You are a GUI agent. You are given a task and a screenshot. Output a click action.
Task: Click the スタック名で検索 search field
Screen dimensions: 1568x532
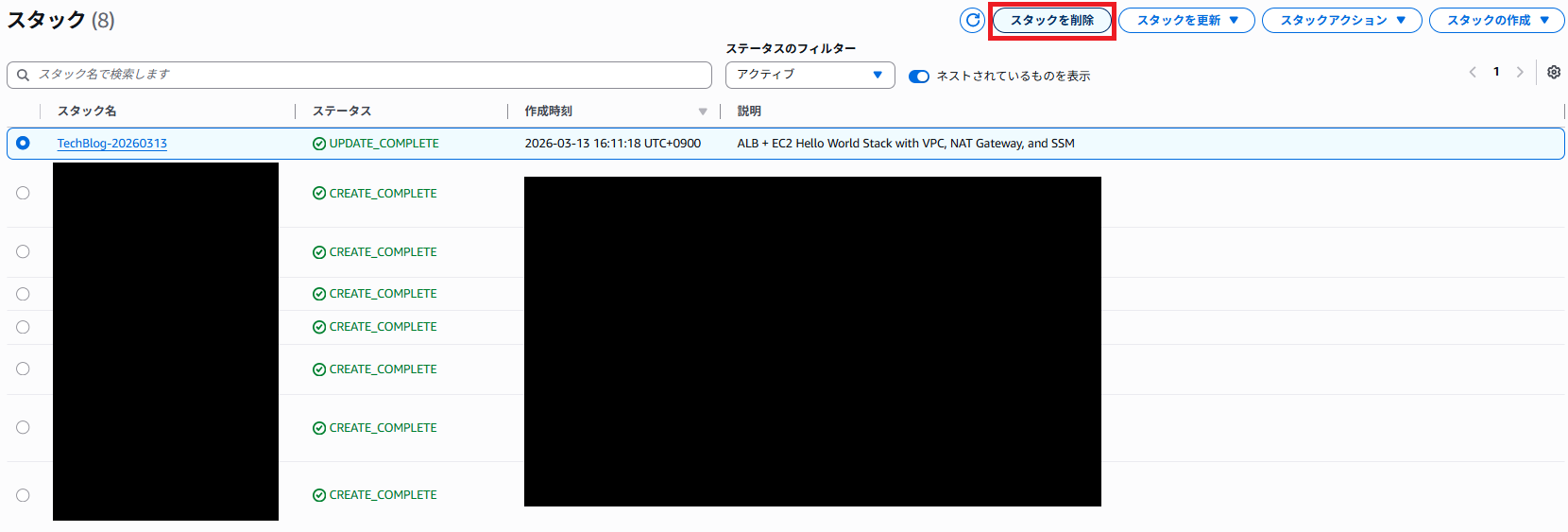pos(368,75)
